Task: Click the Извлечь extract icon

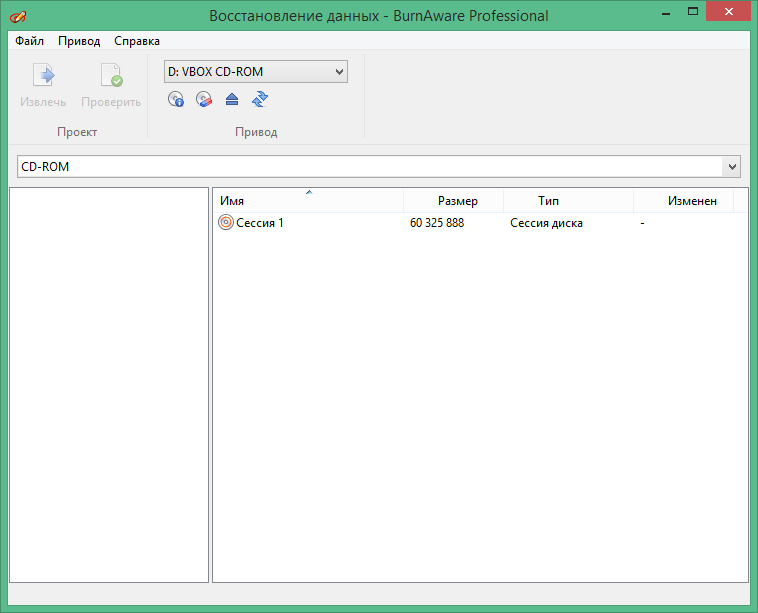Action: (x=43, y=76)
